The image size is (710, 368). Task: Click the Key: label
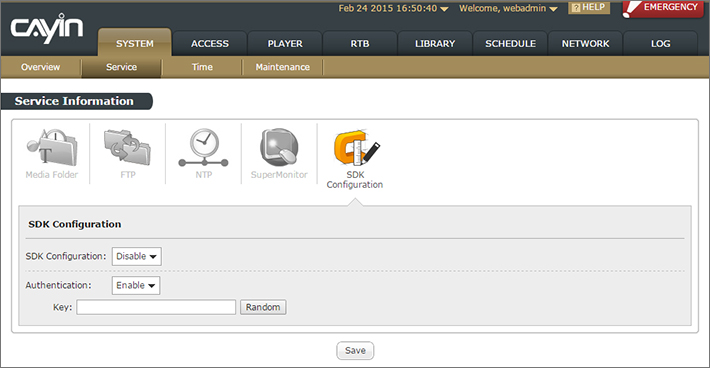(x=62, y=307)
